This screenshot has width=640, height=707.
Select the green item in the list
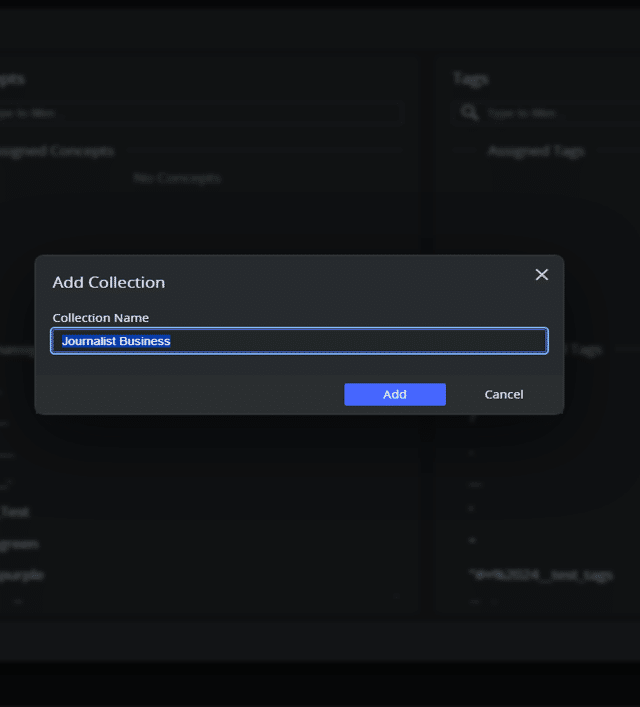(x=19, y=543)
